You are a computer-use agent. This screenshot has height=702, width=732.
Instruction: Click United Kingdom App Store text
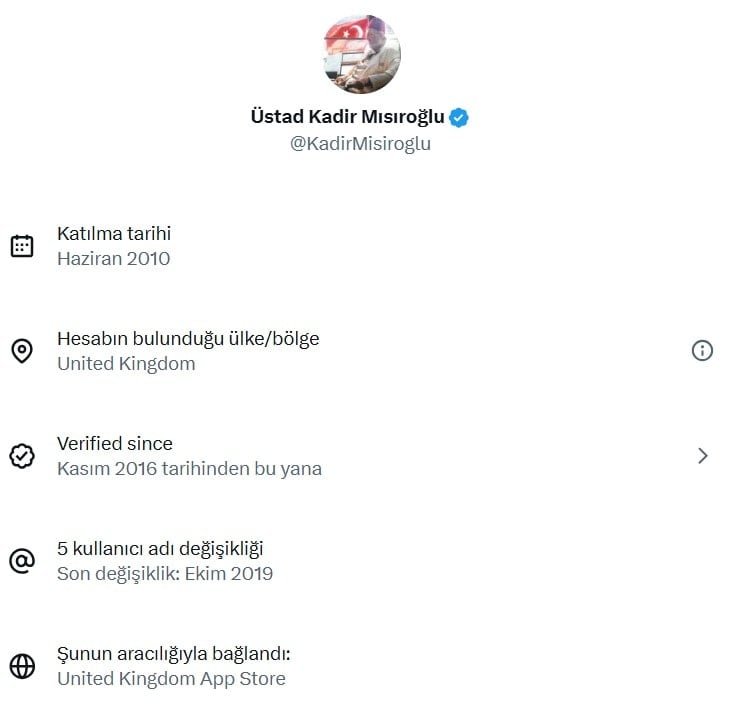tap(171, 679)
